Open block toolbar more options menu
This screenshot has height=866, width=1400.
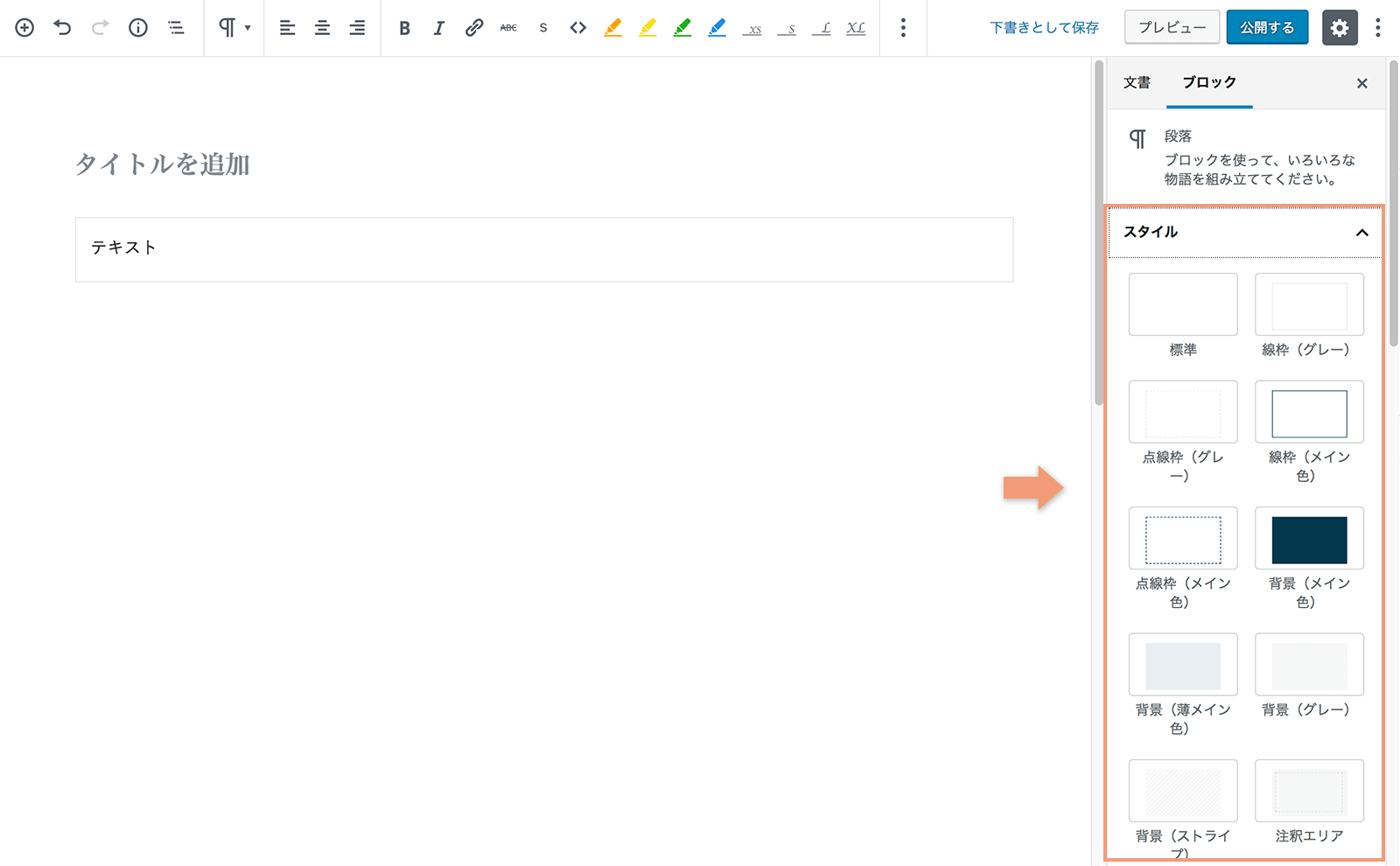903,28
